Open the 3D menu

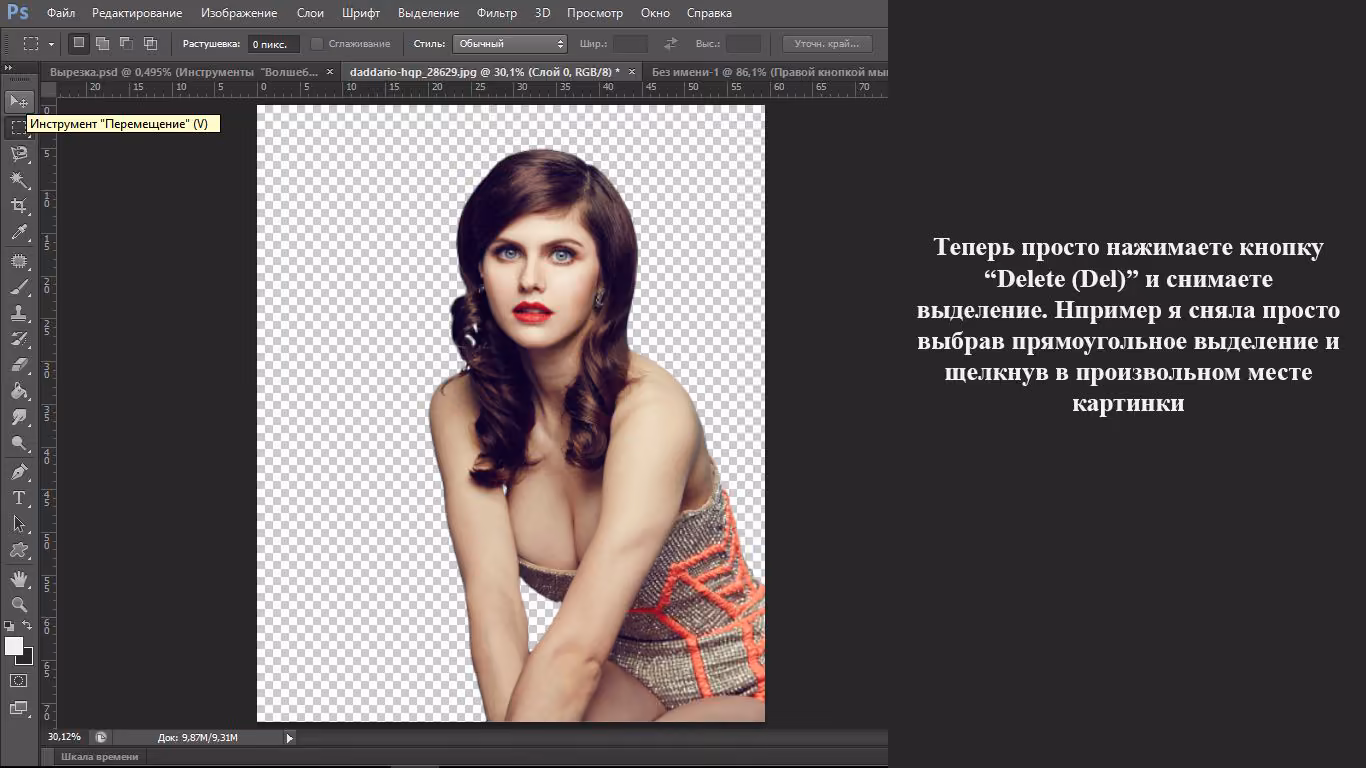coord(542,13)
